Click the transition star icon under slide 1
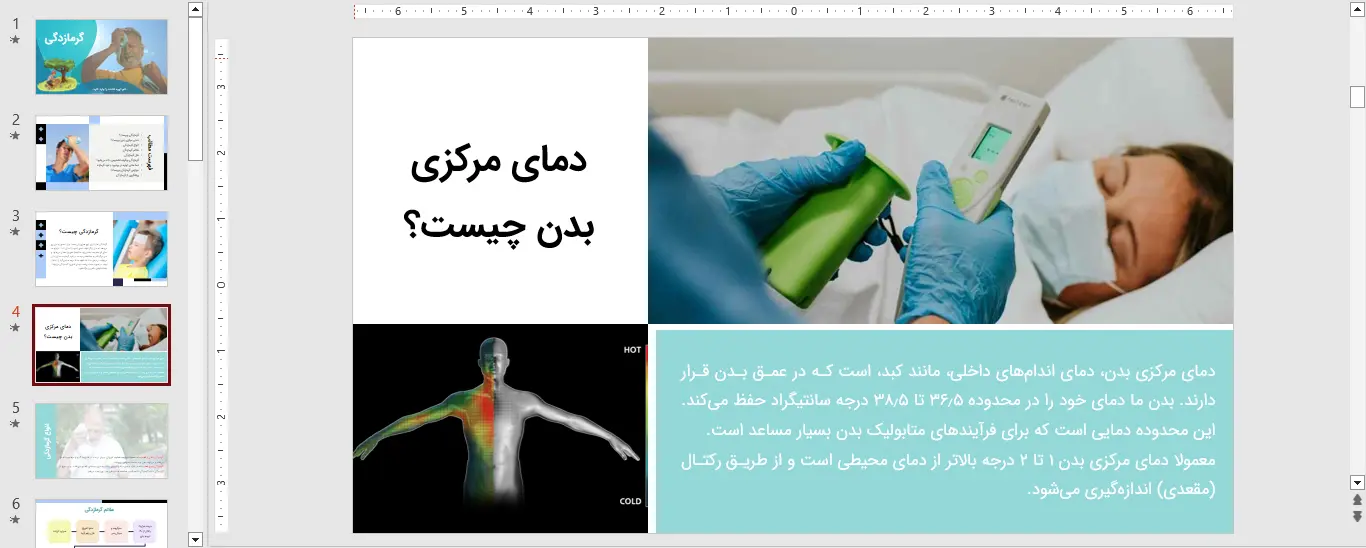Screen dimensions: 1366x548 [x=15, y=40]
